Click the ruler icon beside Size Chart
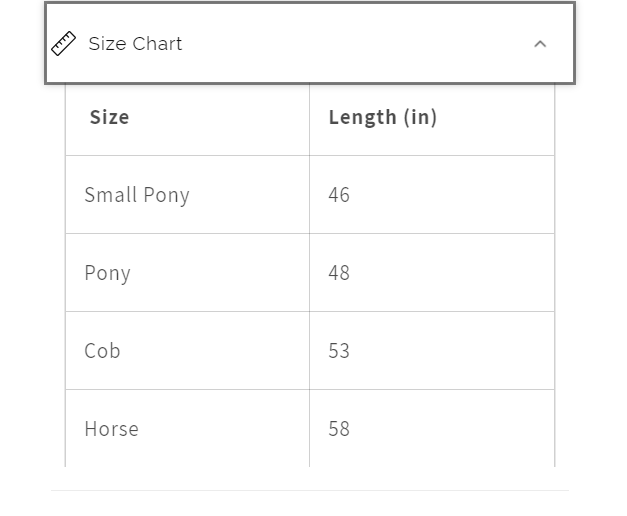Screen dimensions: 627x516 [64, 44]
